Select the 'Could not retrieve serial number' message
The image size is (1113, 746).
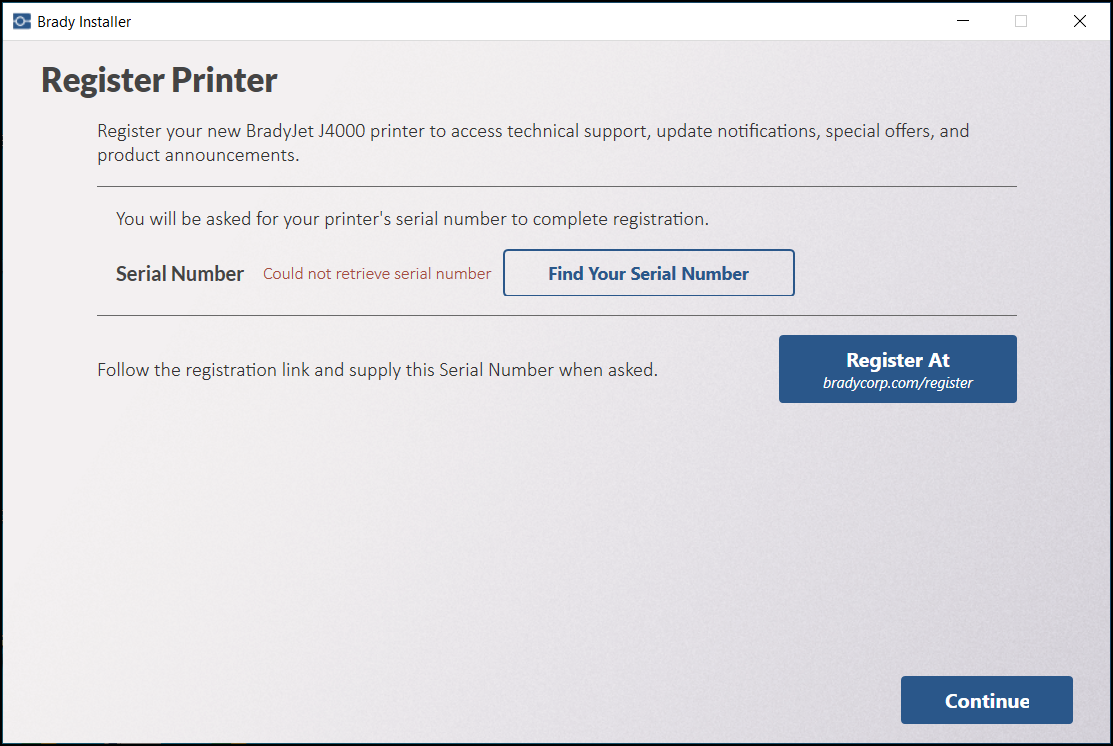pos(377,274)
